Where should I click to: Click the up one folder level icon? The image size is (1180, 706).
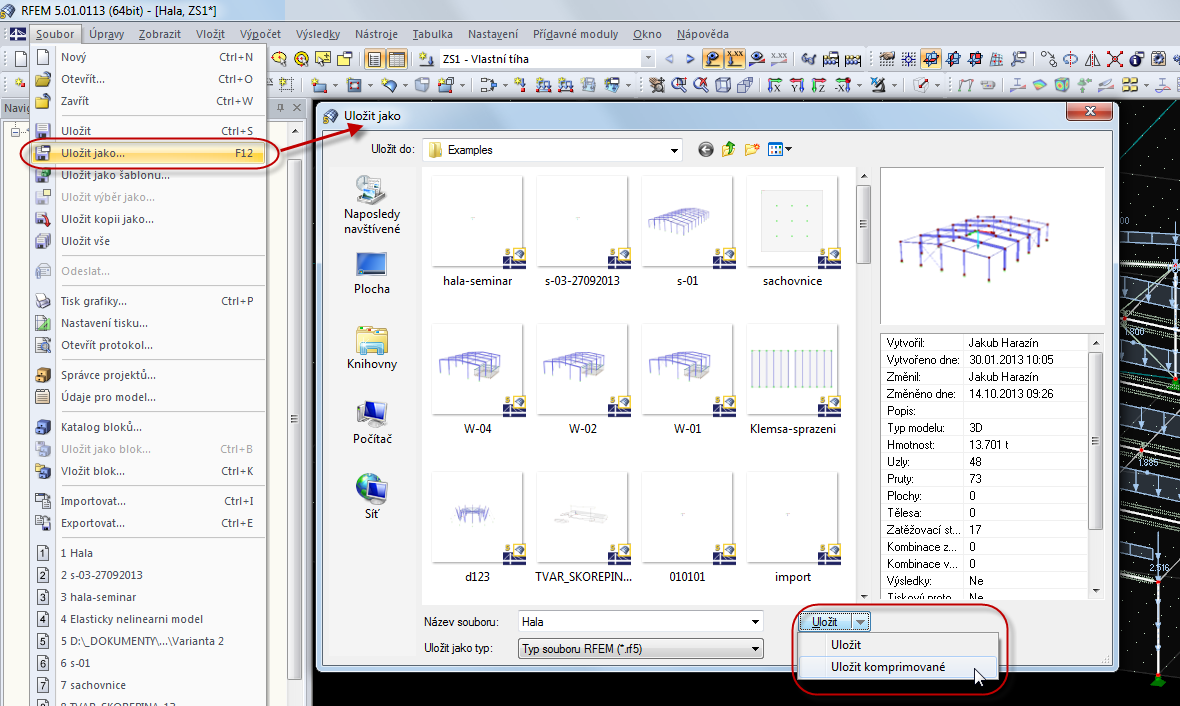[x=728, y=150]
